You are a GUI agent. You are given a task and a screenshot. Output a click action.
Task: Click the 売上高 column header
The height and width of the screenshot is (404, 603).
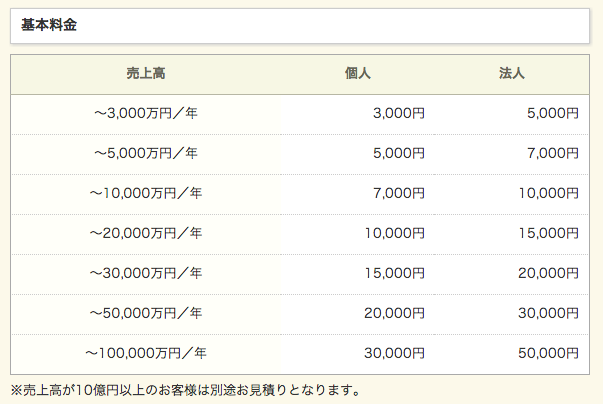click(x=146, y=74)
